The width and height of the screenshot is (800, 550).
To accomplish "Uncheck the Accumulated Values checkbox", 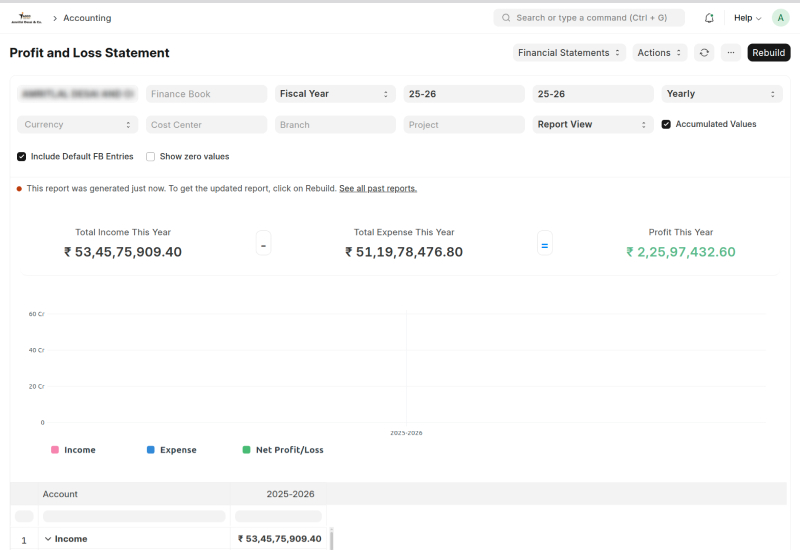I will tap(666, 125).
